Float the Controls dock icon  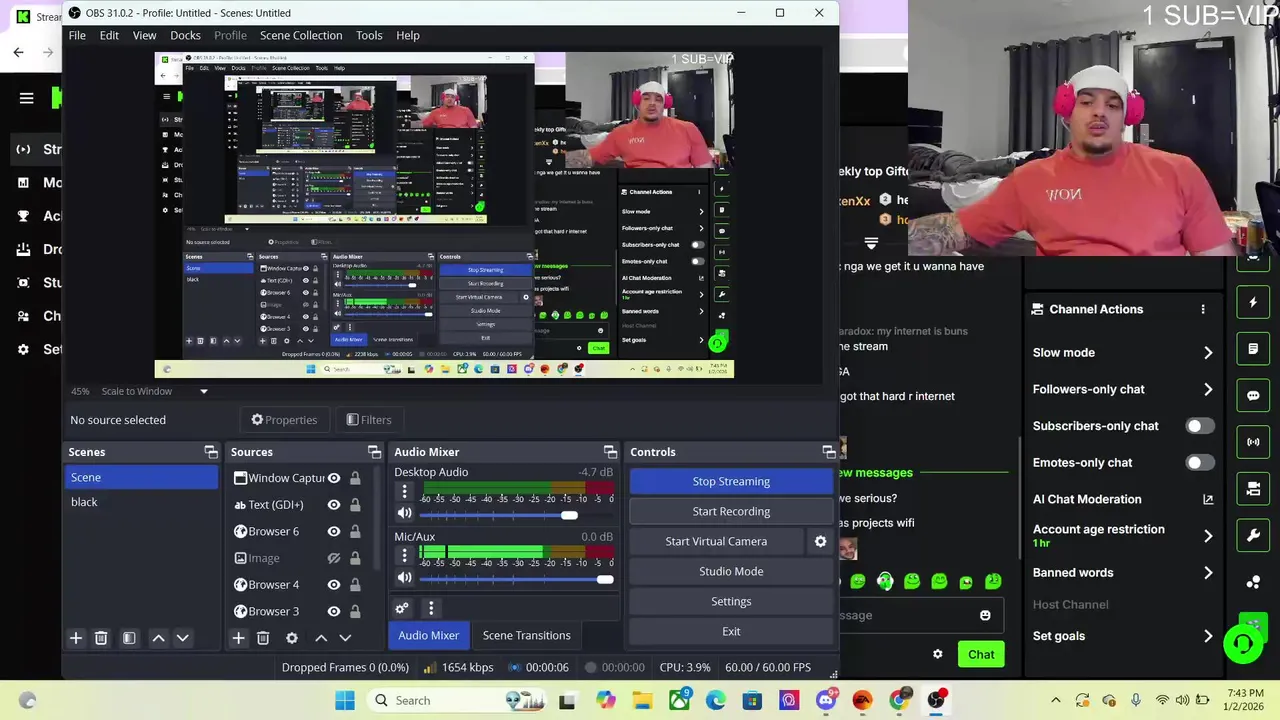(829, 452)
